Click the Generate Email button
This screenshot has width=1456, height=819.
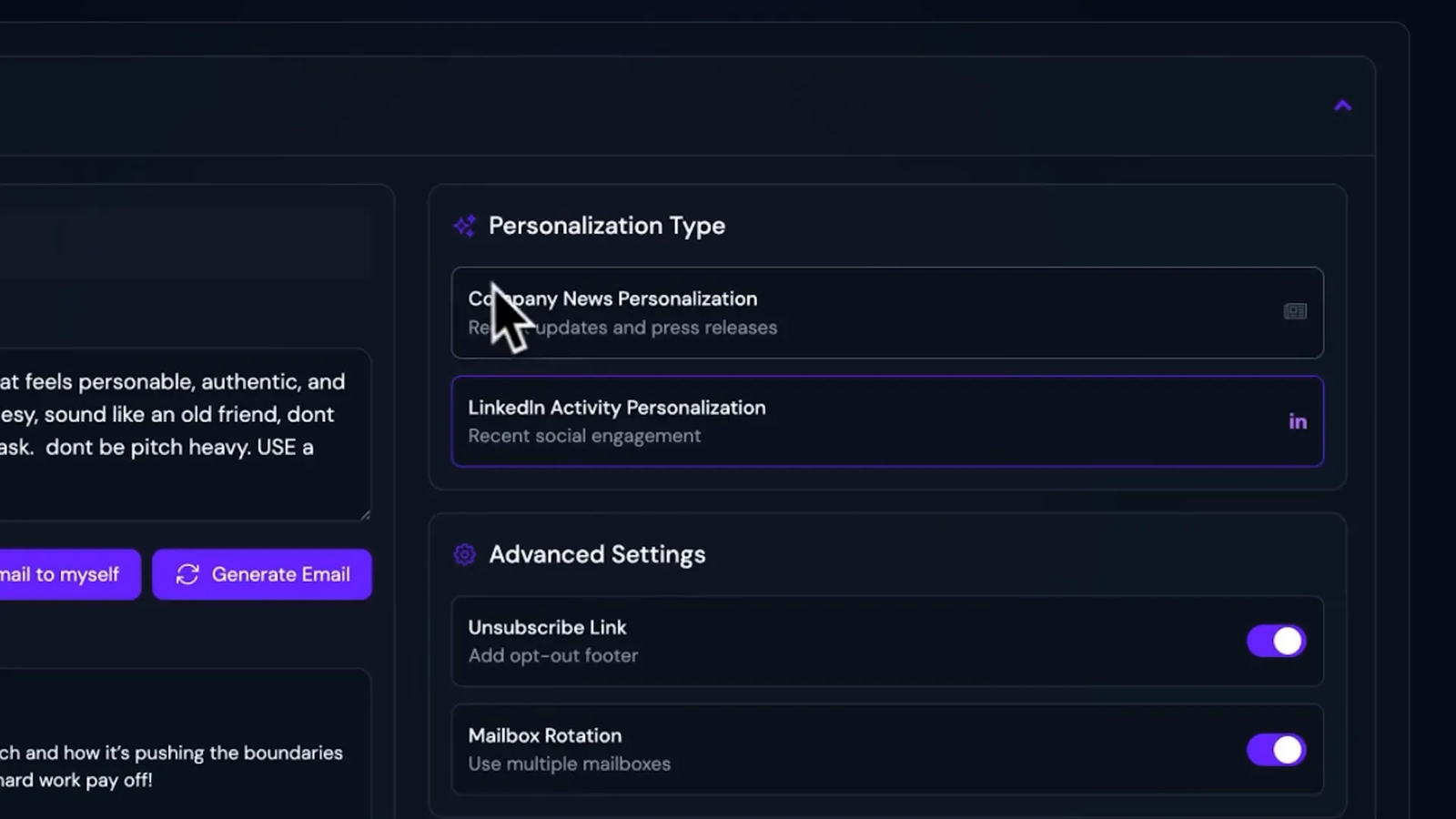click(262, 574)
